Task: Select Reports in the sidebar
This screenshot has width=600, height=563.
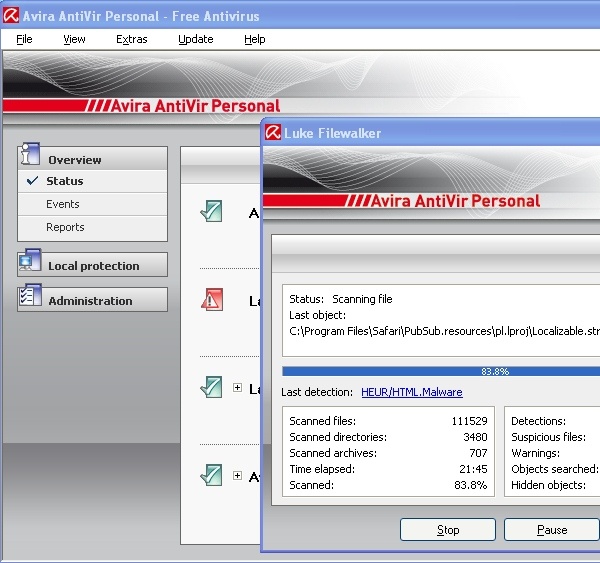Action: click(x=92, y=227)
